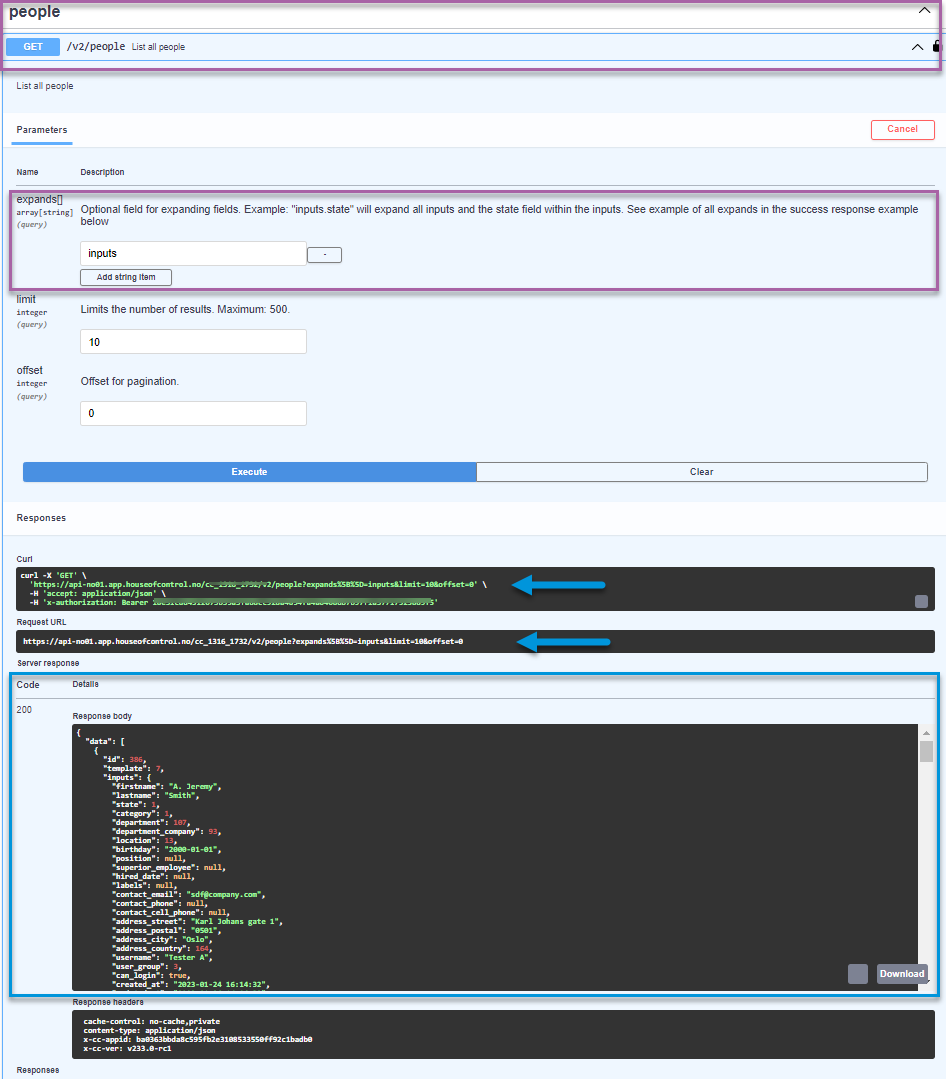The image size is (946, 1079).
Task: Focus the expands inputs text field
Action: tap(193, 253)
